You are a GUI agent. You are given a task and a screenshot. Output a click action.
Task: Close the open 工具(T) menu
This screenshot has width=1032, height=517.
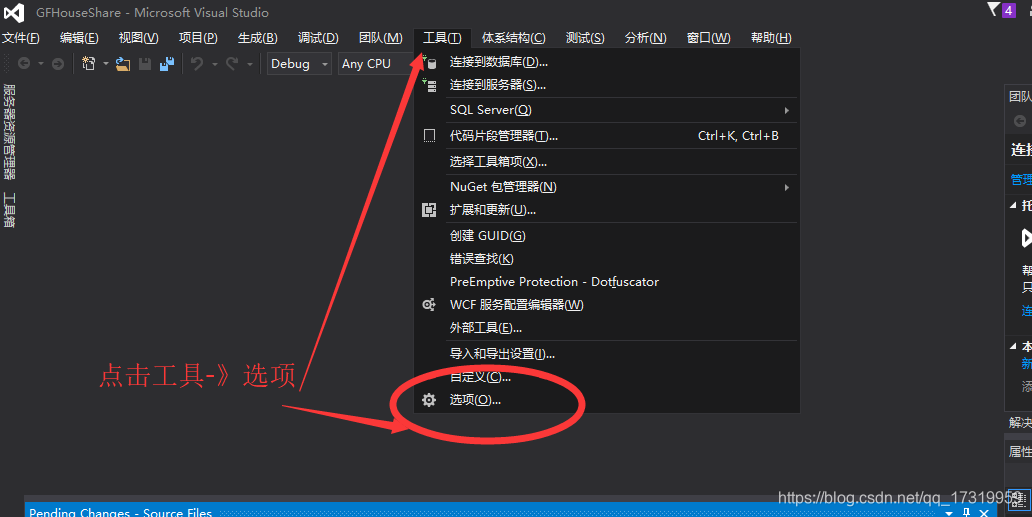coord(442,37)
